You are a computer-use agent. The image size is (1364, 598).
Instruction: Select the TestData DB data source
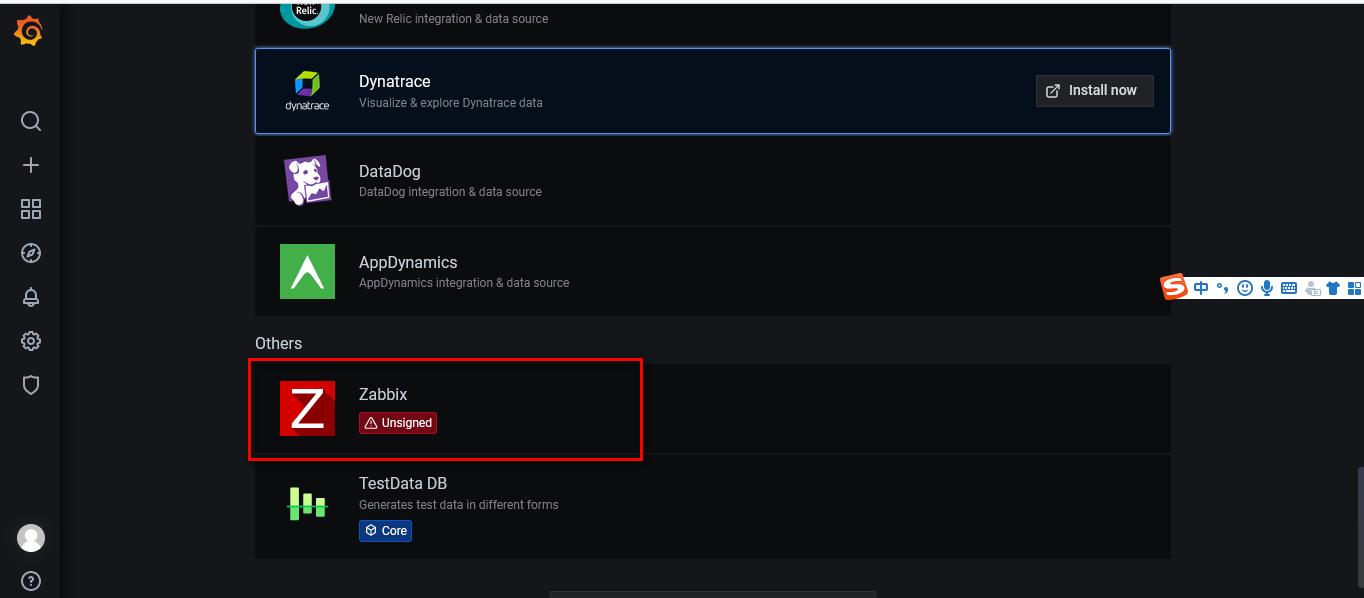pyautogui.click(x=712, y=507)
